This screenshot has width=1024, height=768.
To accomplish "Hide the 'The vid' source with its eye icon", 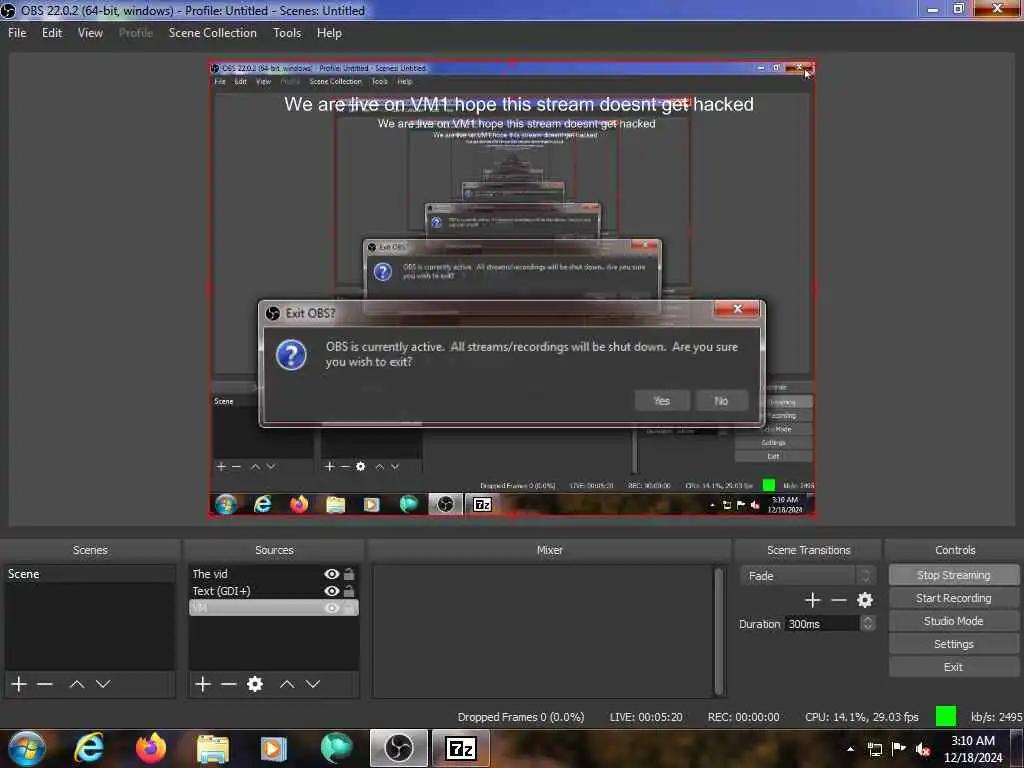I will click(x=332, y=574).
